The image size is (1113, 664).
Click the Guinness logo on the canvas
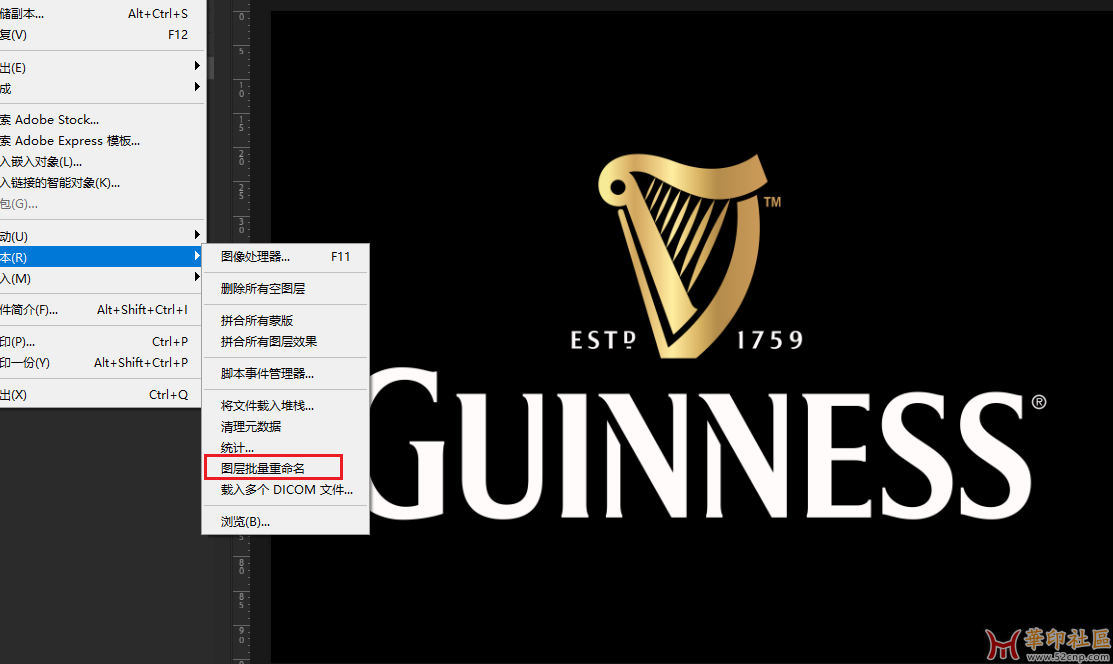(x=707, y=337)
